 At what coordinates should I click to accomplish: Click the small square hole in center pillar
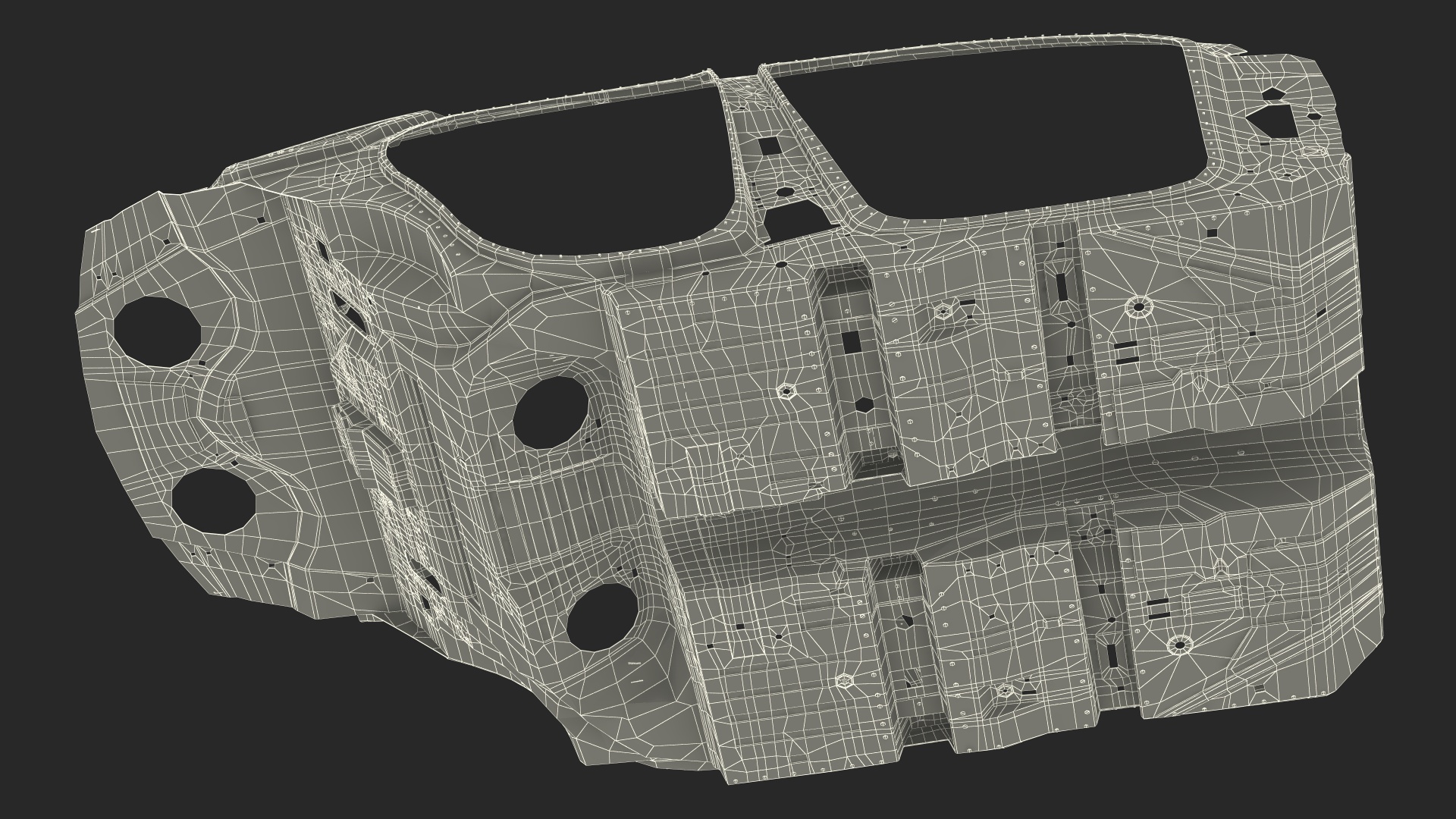(x=770, y=146)
